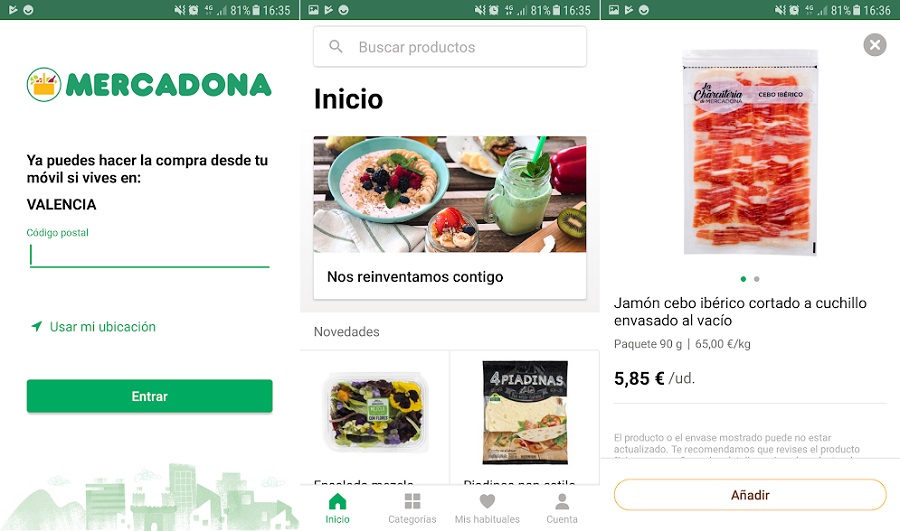Open the Categorías grid icon
This screenshot has width=900, height=531.
[412, 501]
